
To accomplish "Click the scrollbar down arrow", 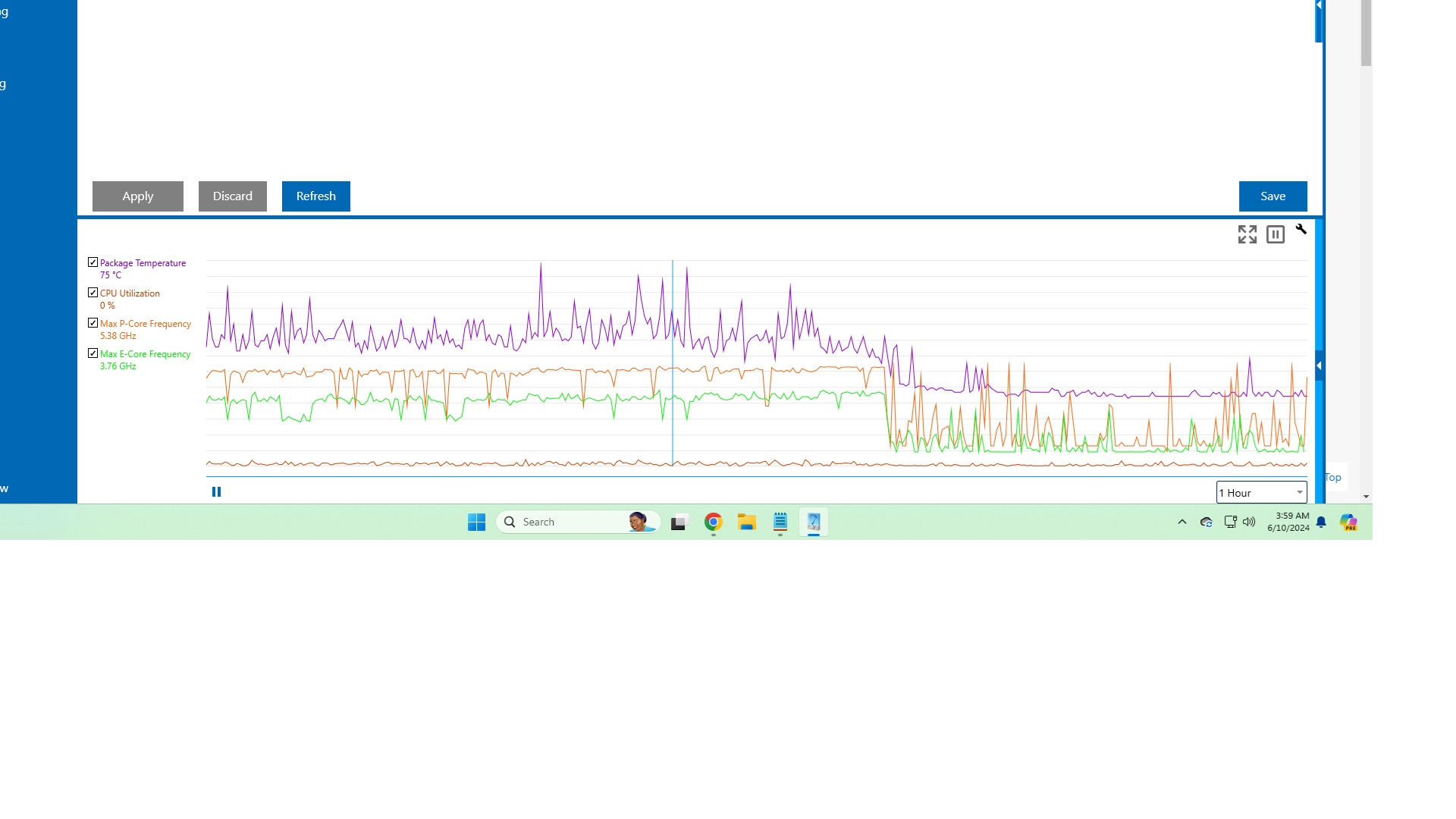I will tap(1366, 497).
